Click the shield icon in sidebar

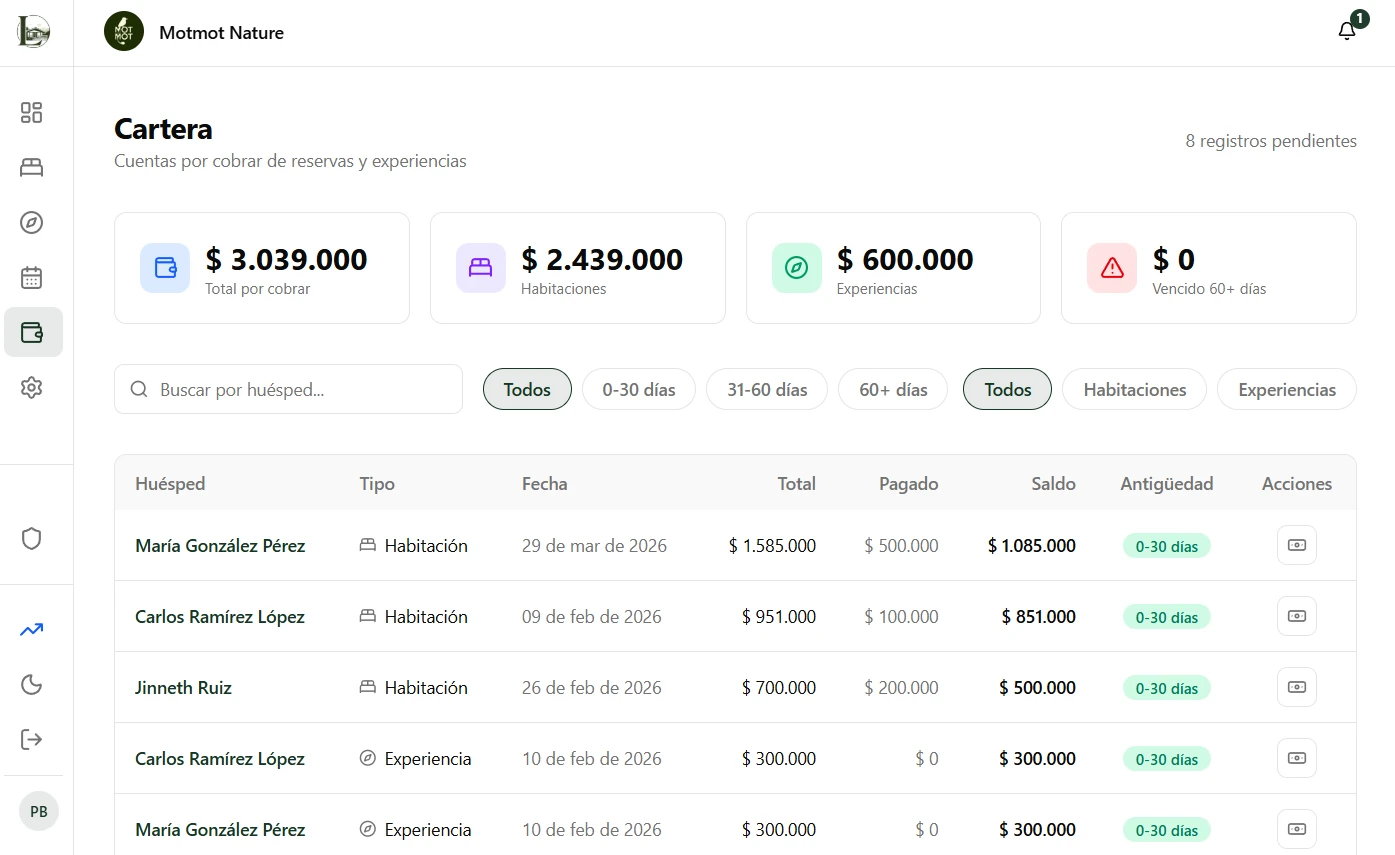point(32,539)
